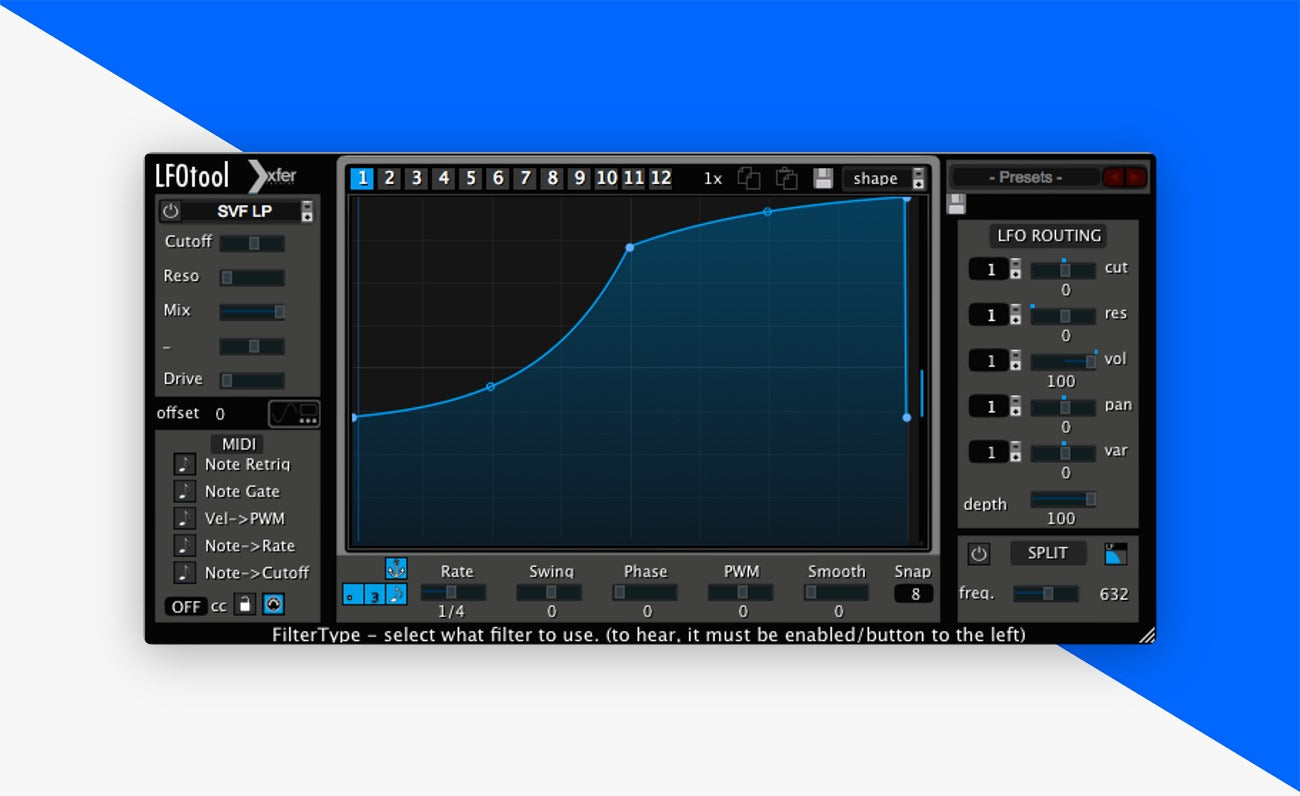The image size is (1300, 796).
Task: Click the Snap value field showing 8
Action: coord(912,594)
